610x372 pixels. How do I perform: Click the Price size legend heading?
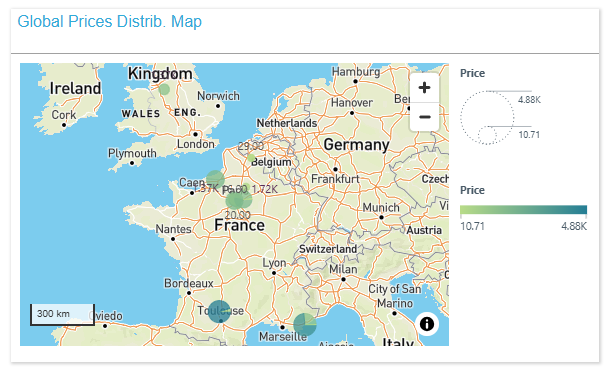472,73
